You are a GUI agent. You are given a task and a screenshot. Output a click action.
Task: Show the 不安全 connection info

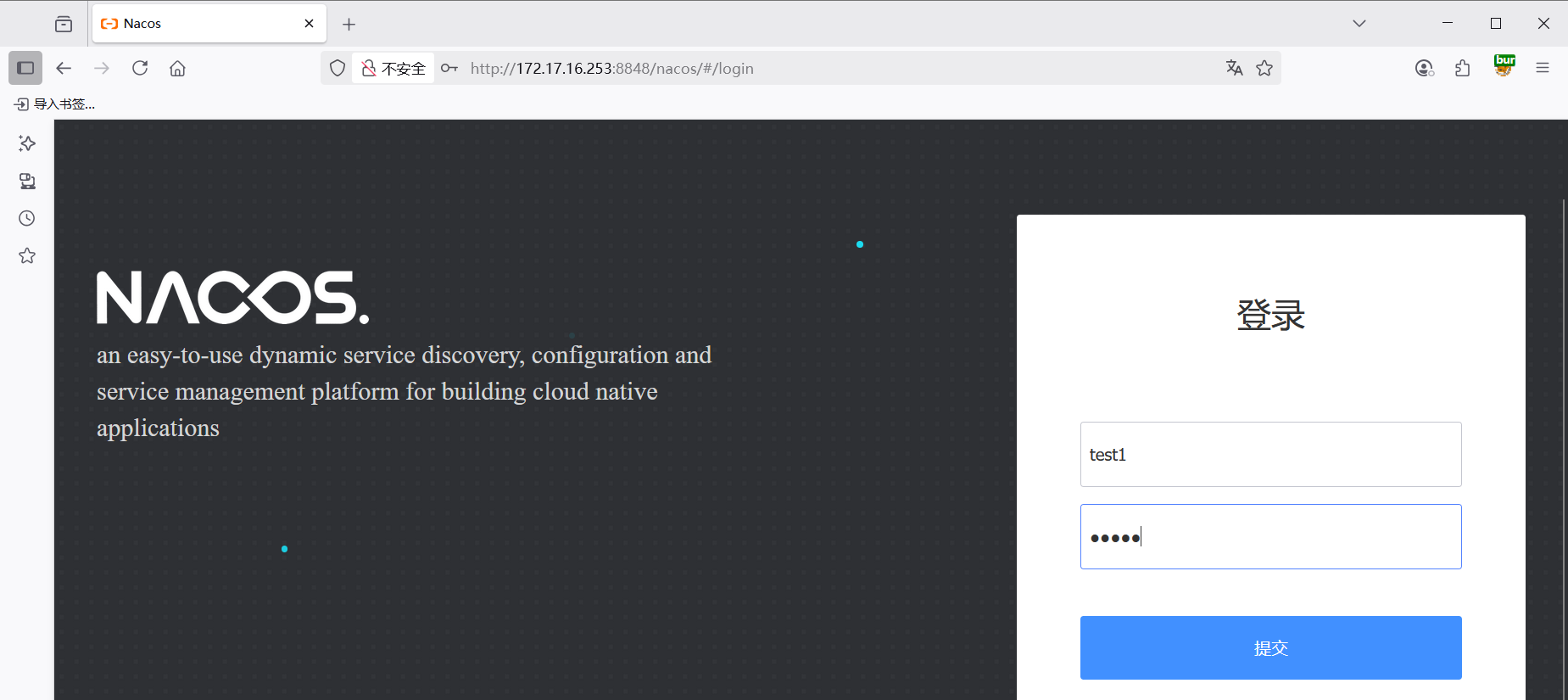(393, 68)
